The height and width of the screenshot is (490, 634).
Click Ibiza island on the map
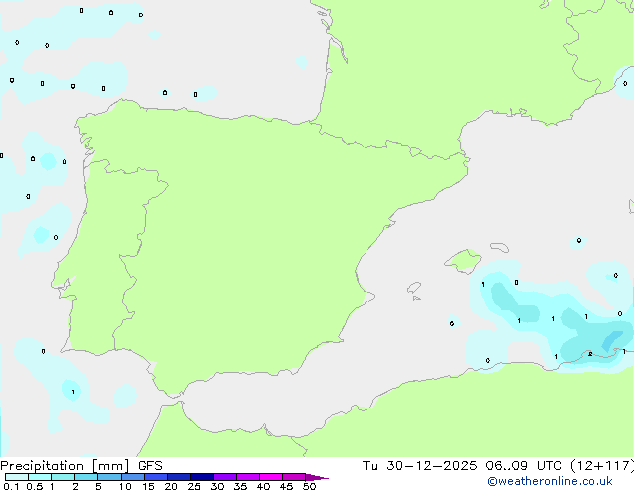tap(414, 288)
